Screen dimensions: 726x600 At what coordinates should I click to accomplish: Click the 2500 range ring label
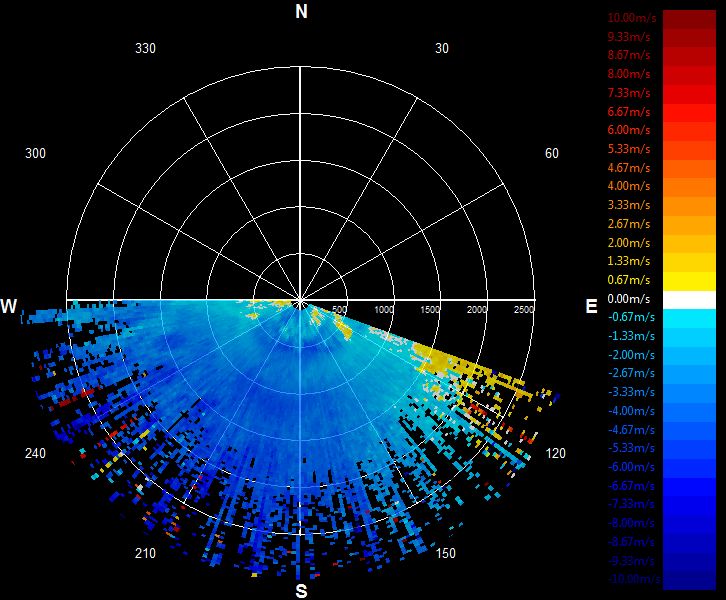[x=524, y=310]
